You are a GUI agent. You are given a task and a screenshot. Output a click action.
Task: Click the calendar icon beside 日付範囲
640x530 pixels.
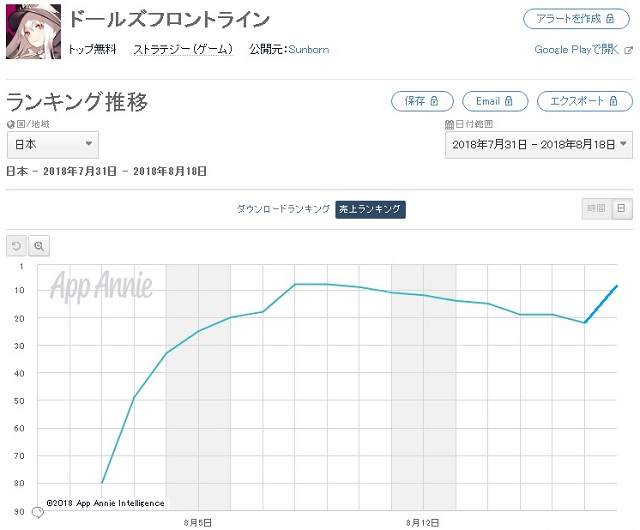tap(448, 124)
